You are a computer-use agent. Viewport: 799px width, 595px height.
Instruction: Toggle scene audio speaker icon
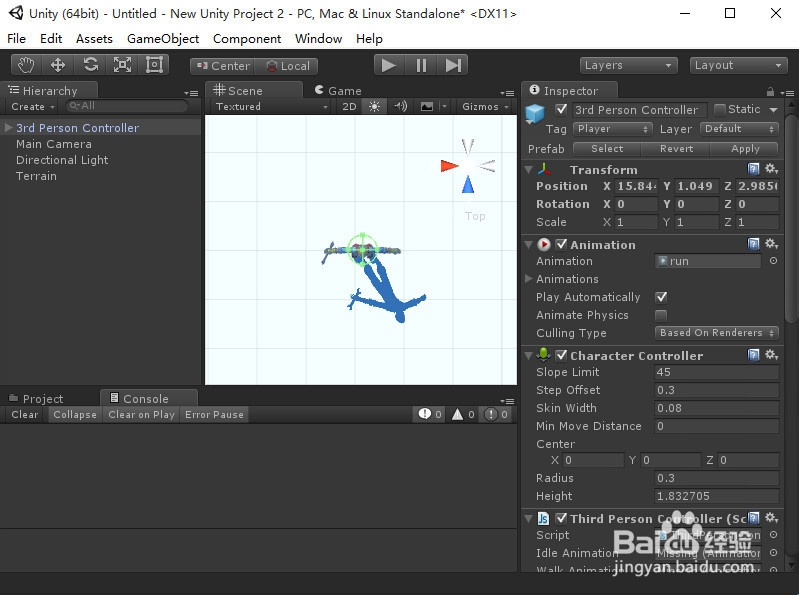tap(401, 106)
